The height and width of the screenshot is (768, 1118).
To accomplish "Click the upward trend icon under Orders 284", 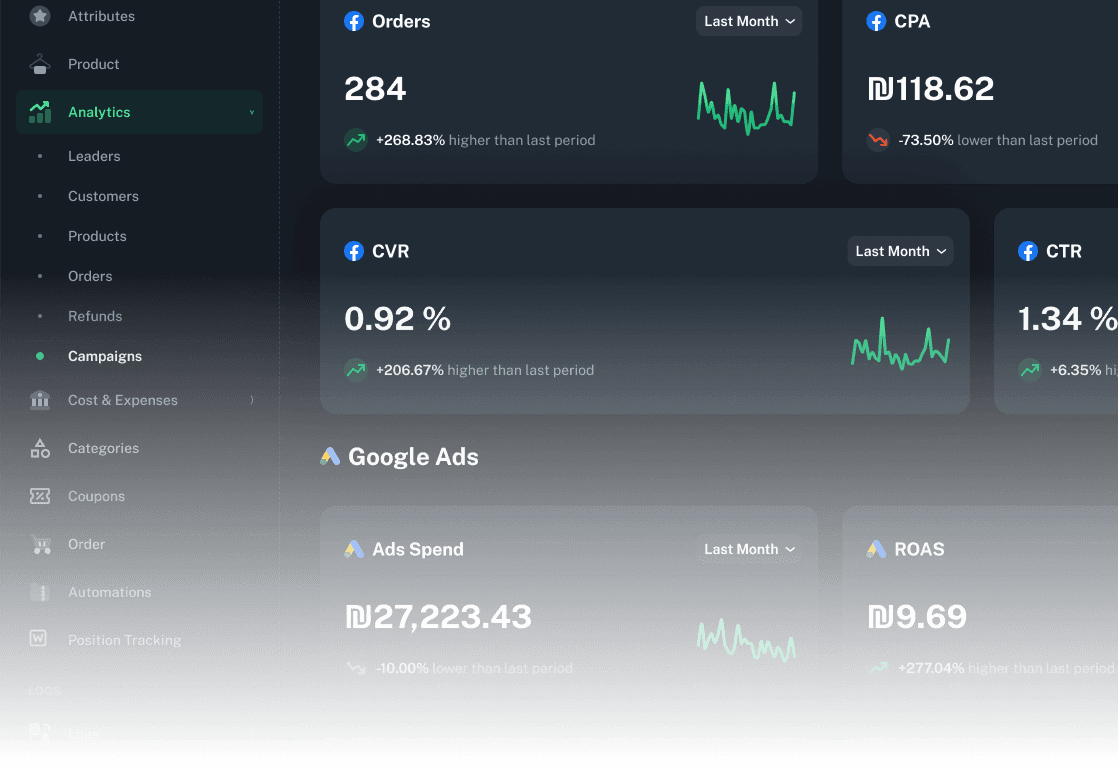I will click(x=356, y=140).
